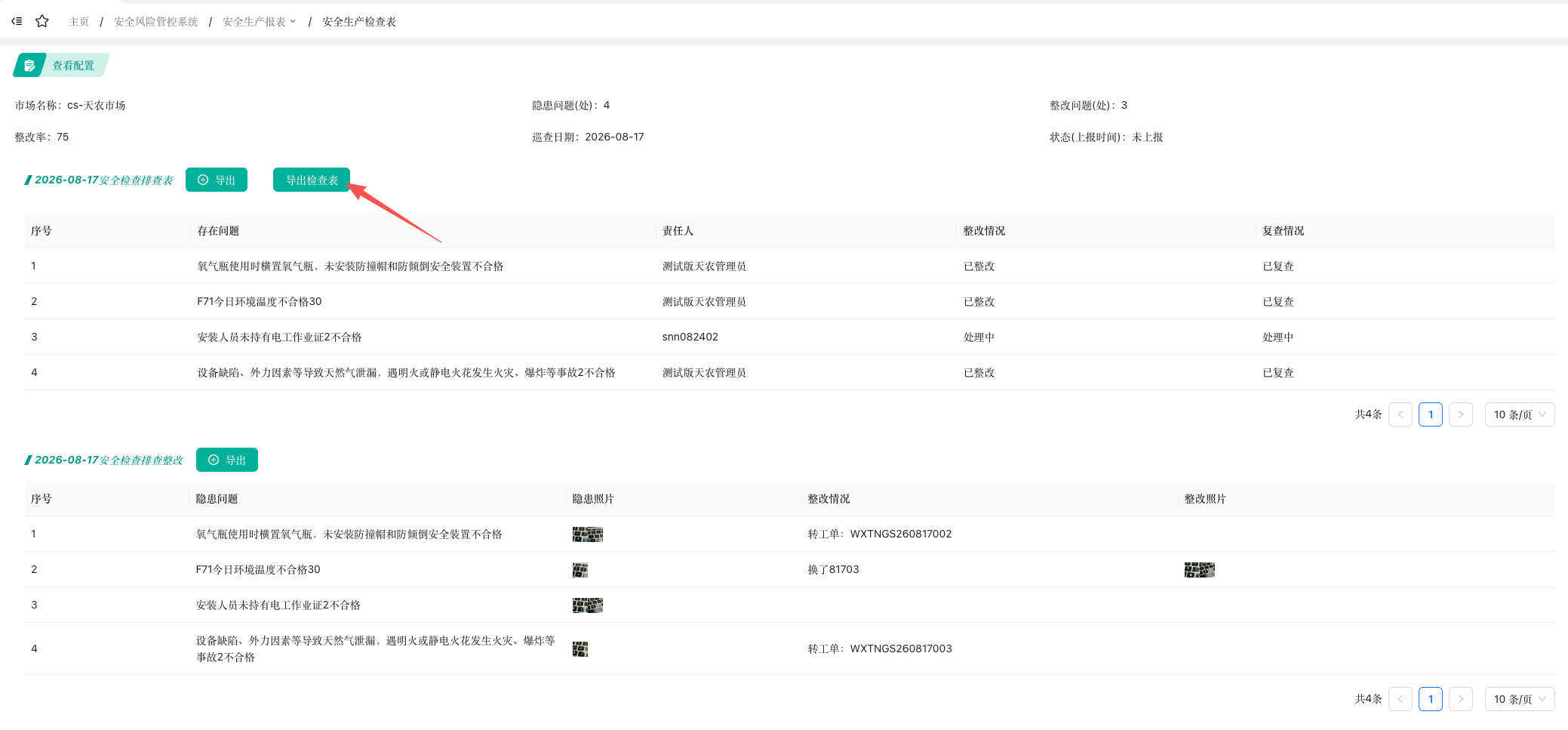Click the 导出检查表 button
Viewport: 1568px width, 730px height.
(312, 180)
